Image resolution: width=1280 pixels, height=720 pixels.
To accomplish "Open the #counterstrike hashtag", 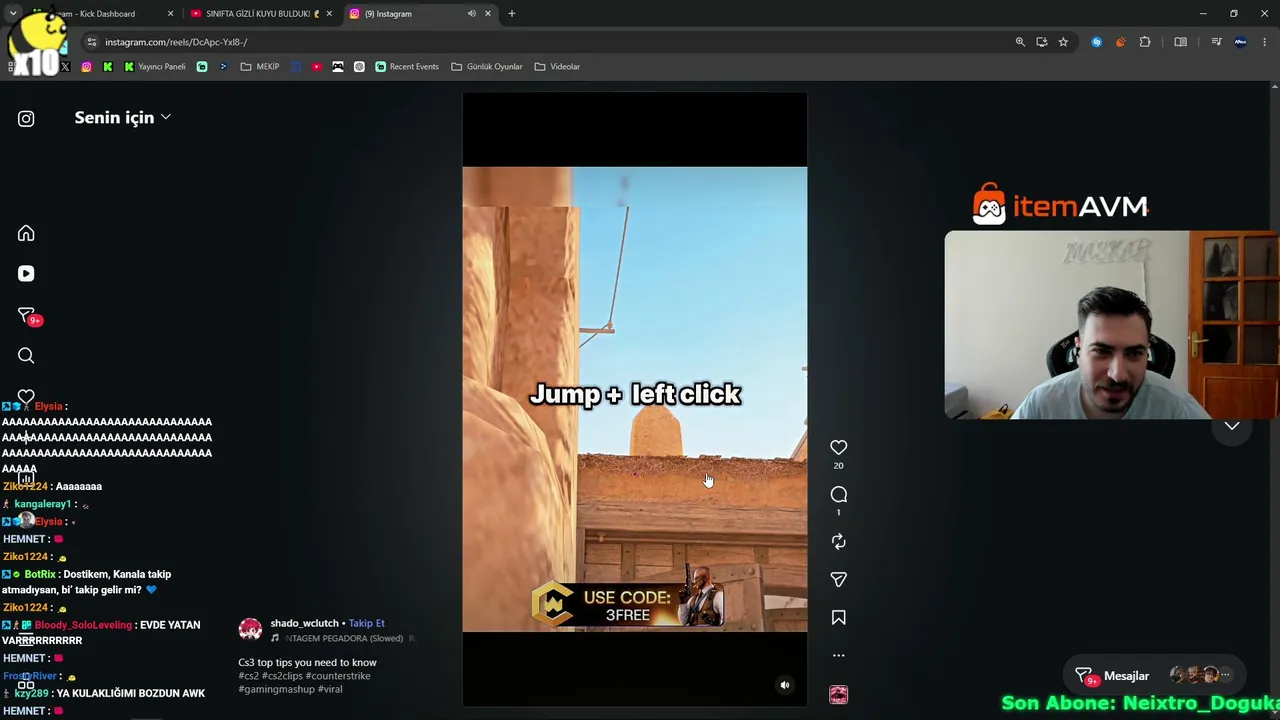I will point(338,676).
